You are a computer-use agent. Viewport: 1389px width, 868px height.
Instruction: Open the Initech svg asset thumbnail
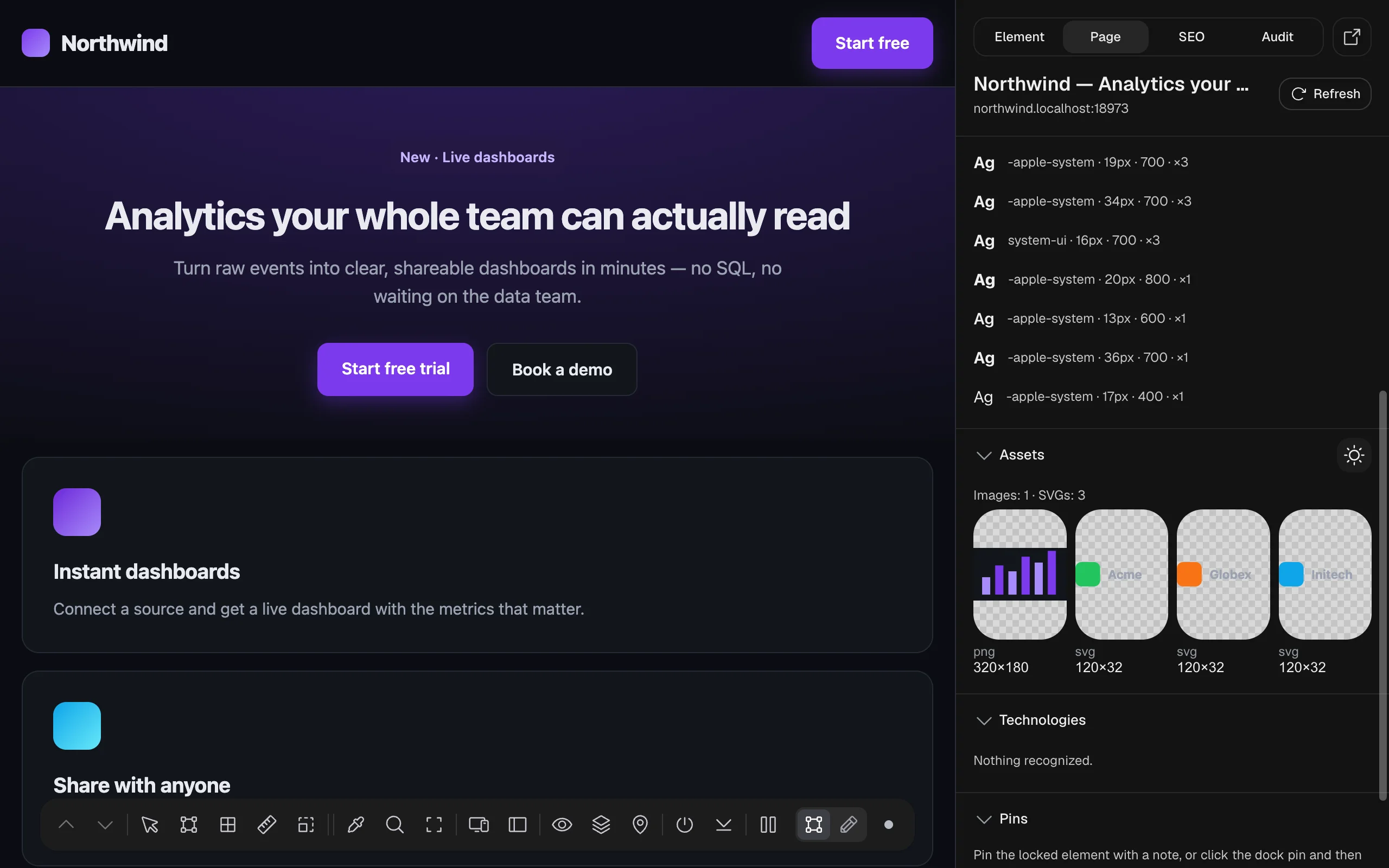pyautogui.click(x=1325, y=574)
